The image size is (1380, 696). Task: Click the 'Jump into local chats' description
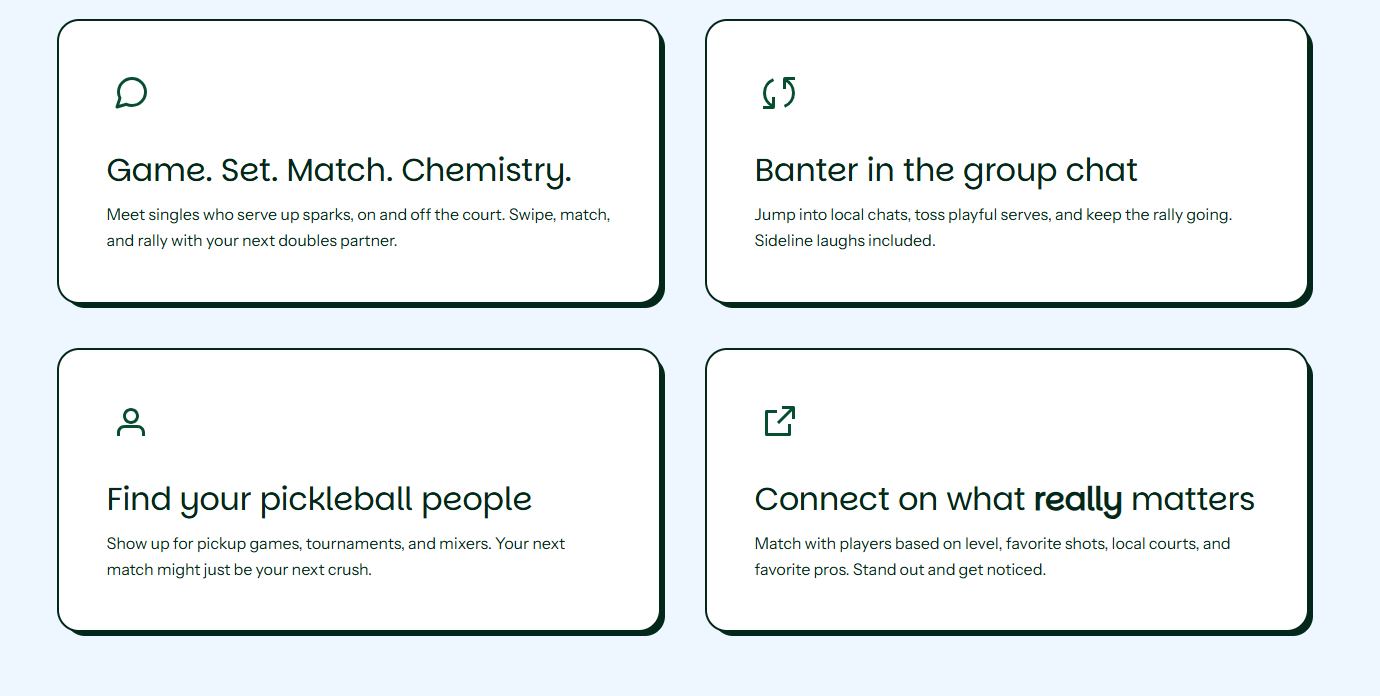point(993,228)
